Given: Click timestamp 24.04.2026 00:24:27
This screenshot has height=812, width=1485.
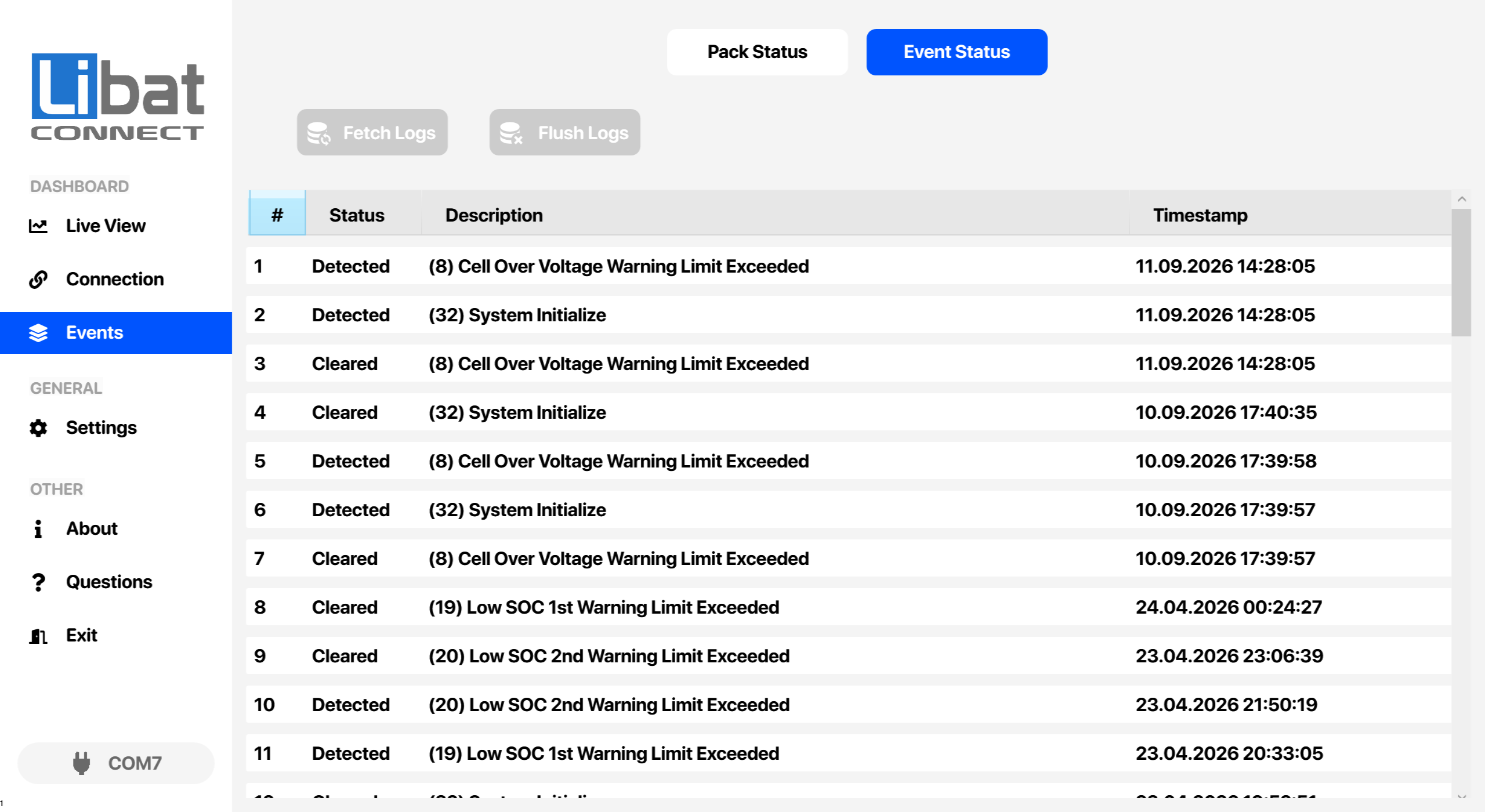Looking at the screenshot, I should pyautogui.click(x=1229, y=607).
